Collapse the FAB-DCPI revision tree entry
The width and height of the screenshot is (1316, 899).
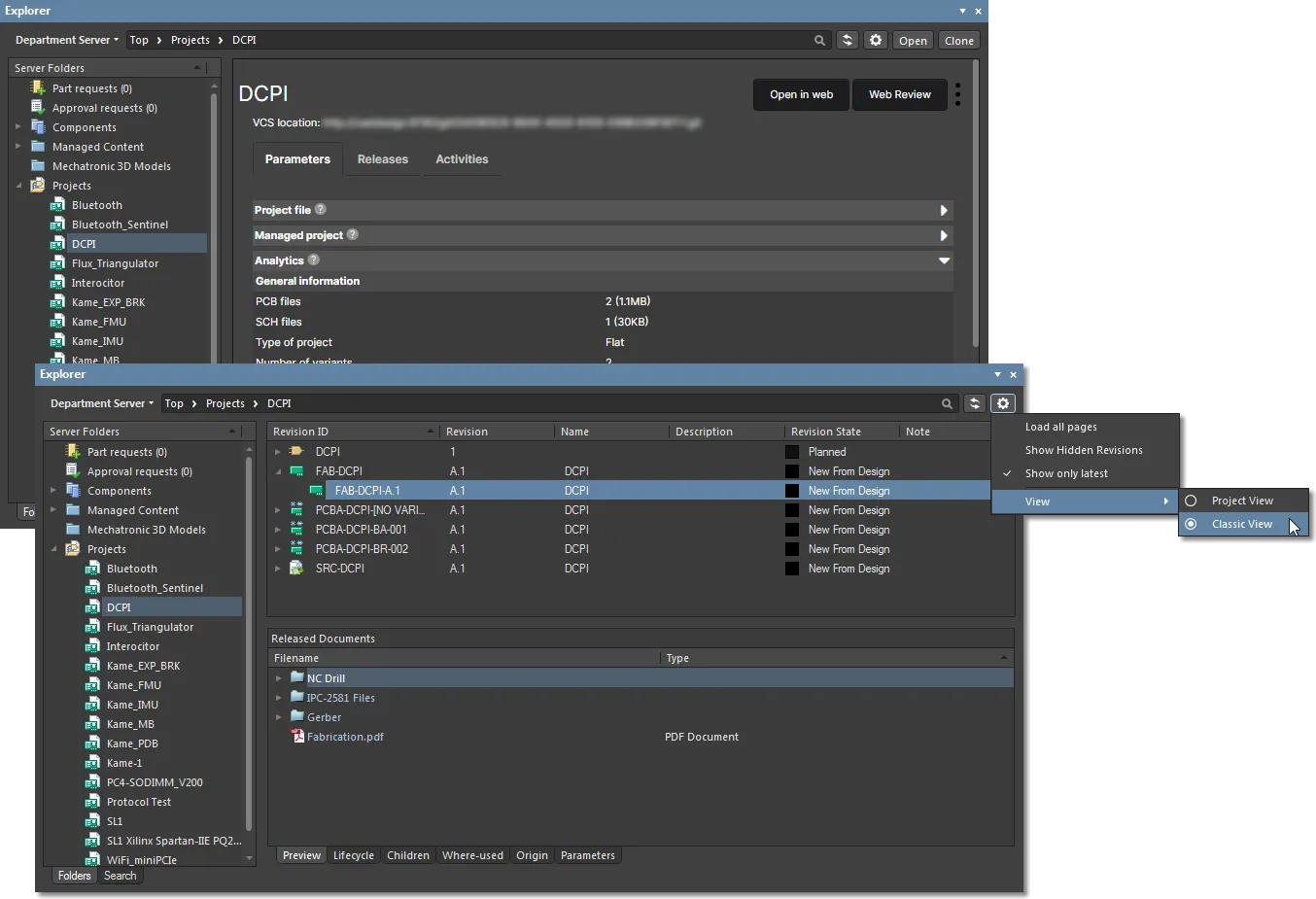pos(279,471)
